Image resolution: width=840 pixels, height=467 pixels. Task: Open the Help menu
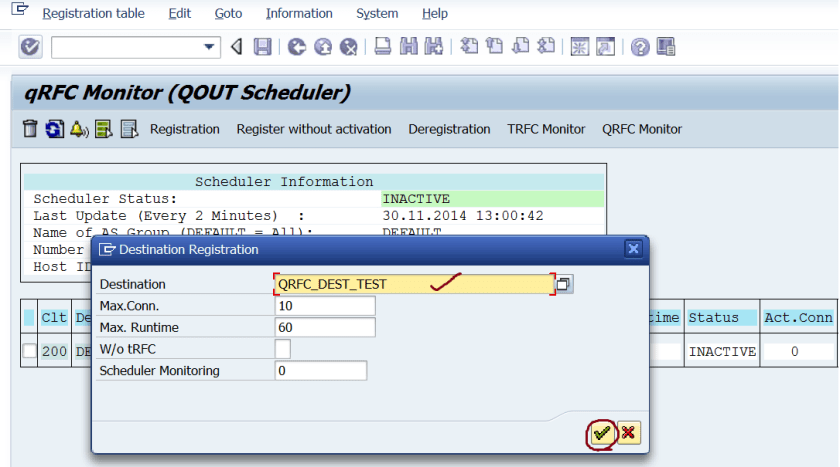coord(434,13)
